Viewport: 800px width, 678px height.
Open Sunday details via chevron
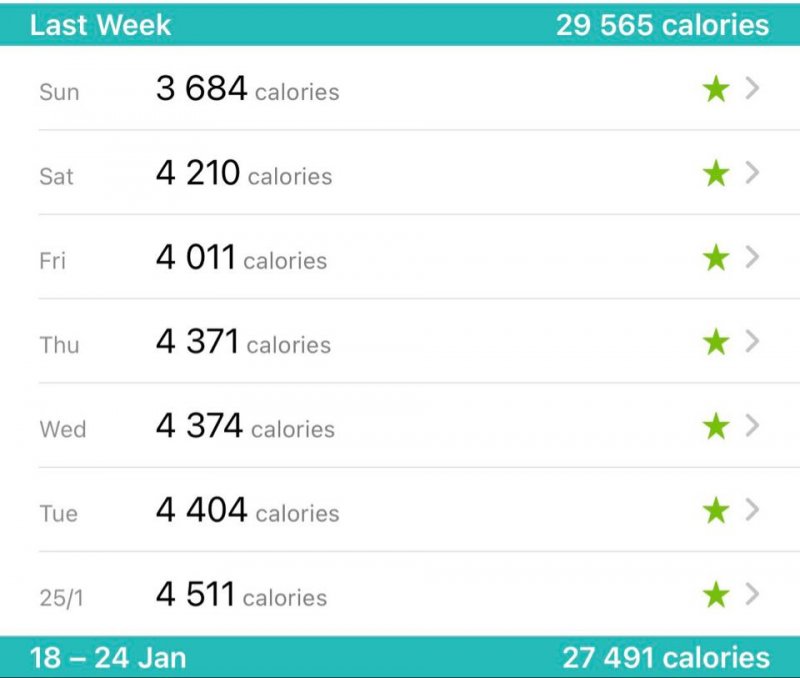pos(752,88)
